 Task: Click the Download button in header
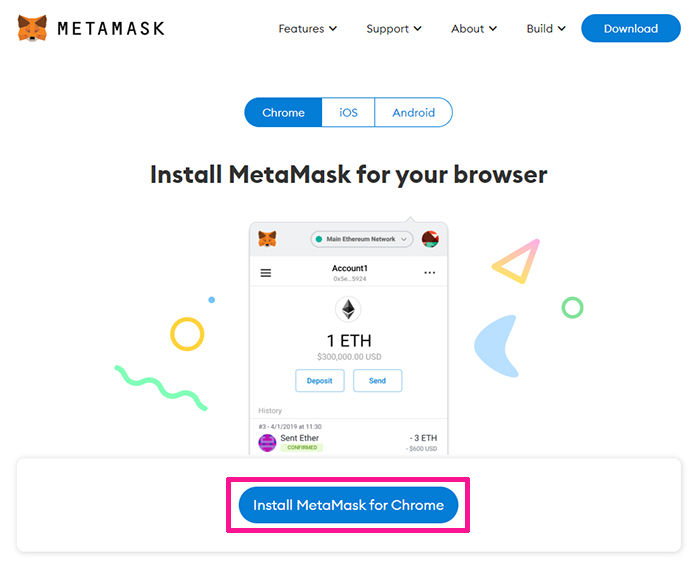(631, 28)
